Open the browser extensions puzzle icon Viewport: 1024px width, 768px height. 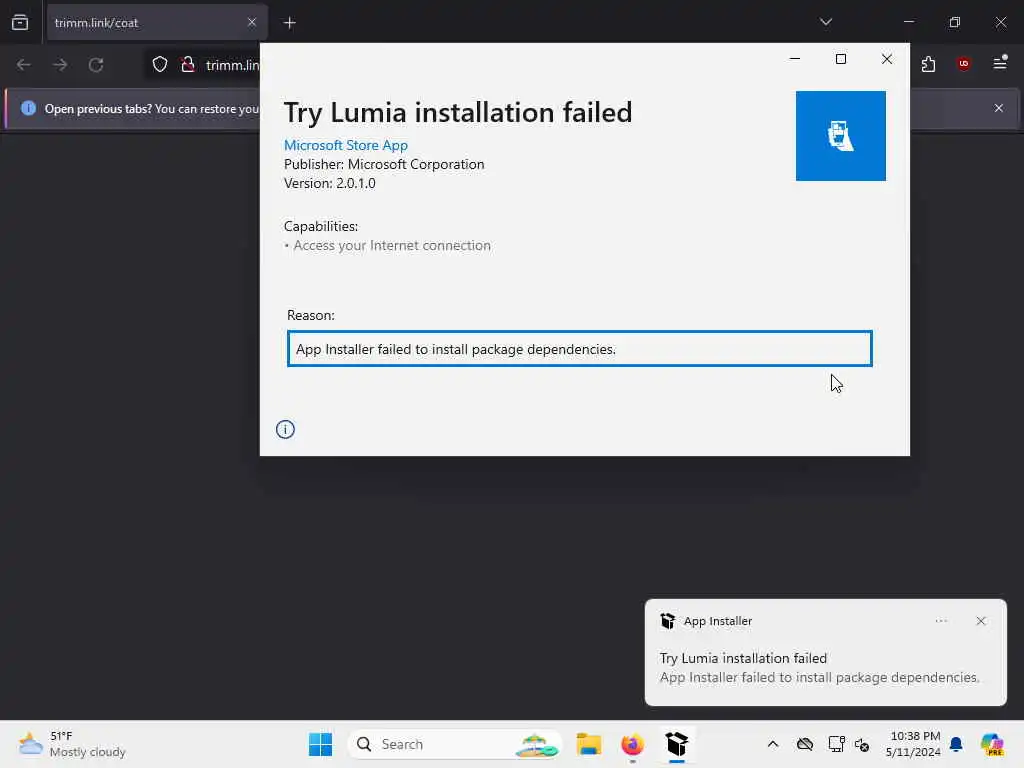click(928, 64)
